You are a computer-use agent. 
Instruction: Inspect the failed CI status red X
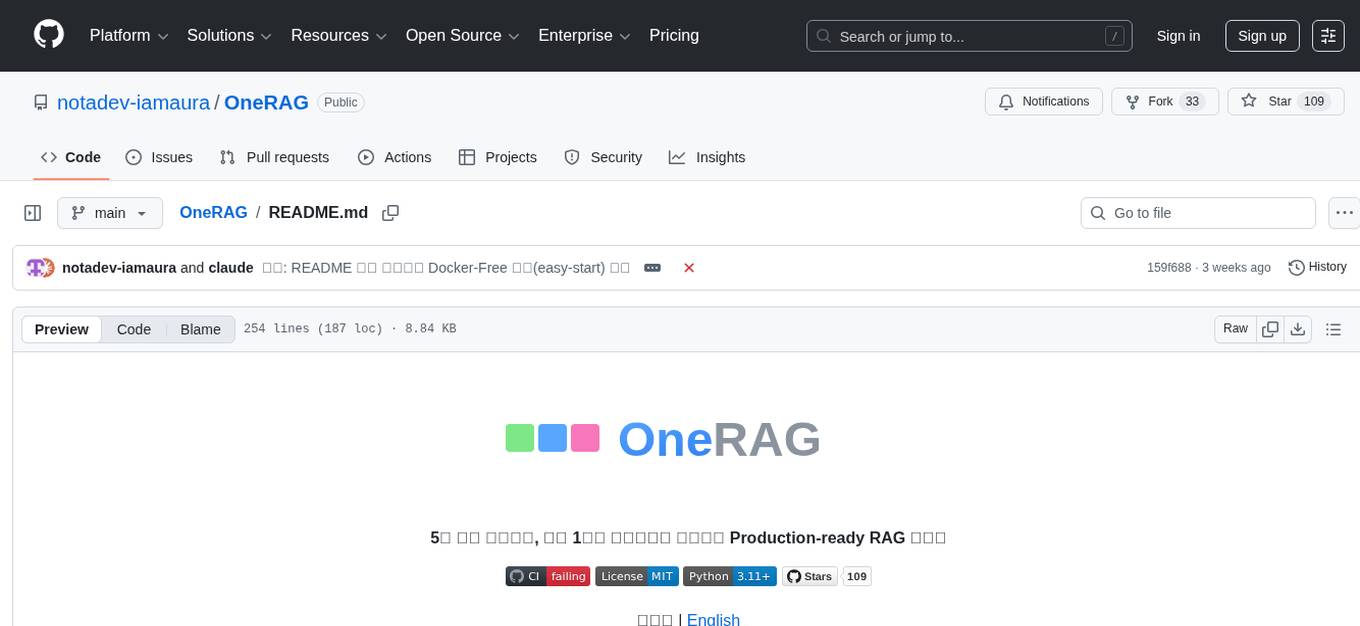689,267
